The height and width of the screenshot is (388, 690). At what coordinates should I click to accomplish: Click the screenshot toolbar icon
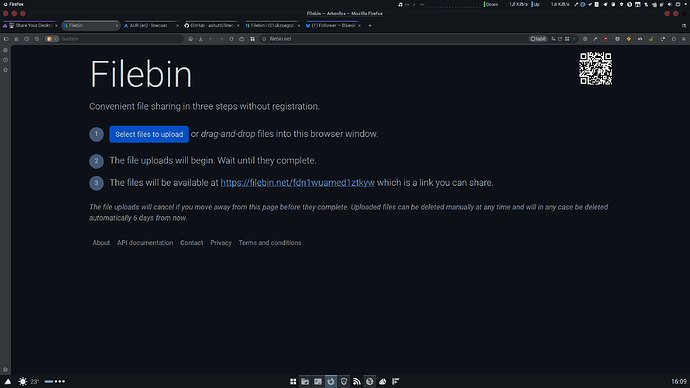pos(242,39)
